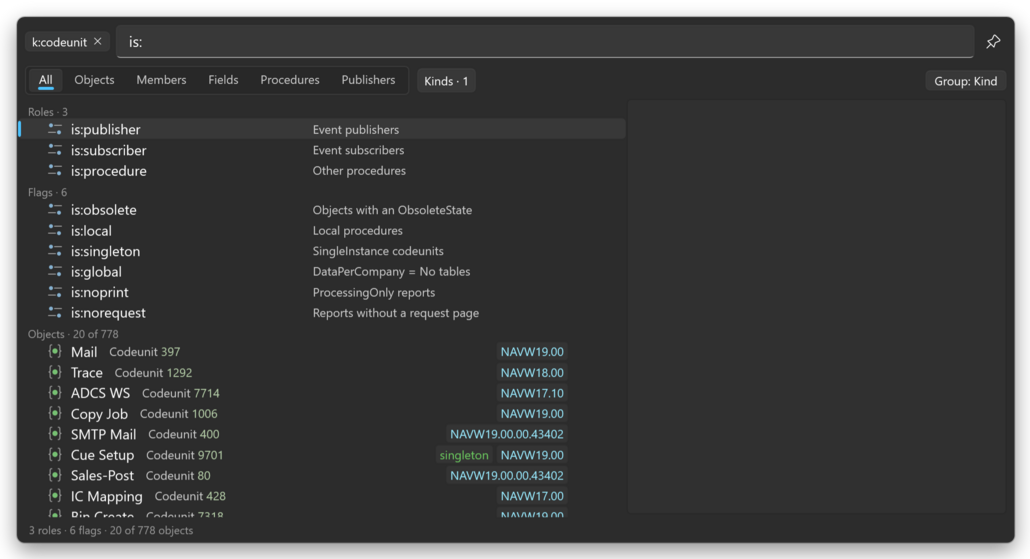Open the Sales-Post codeunit 80 result
1030x559 pixels.
pos(323,476)
